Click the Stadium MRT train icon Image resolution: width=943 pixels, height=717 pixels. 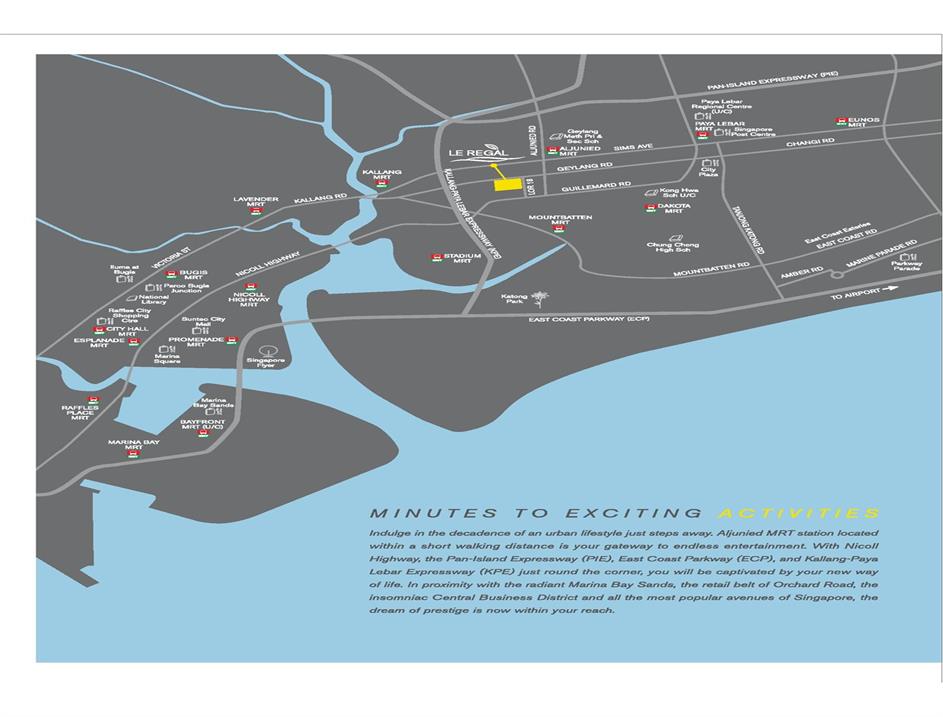click(437, 257)
